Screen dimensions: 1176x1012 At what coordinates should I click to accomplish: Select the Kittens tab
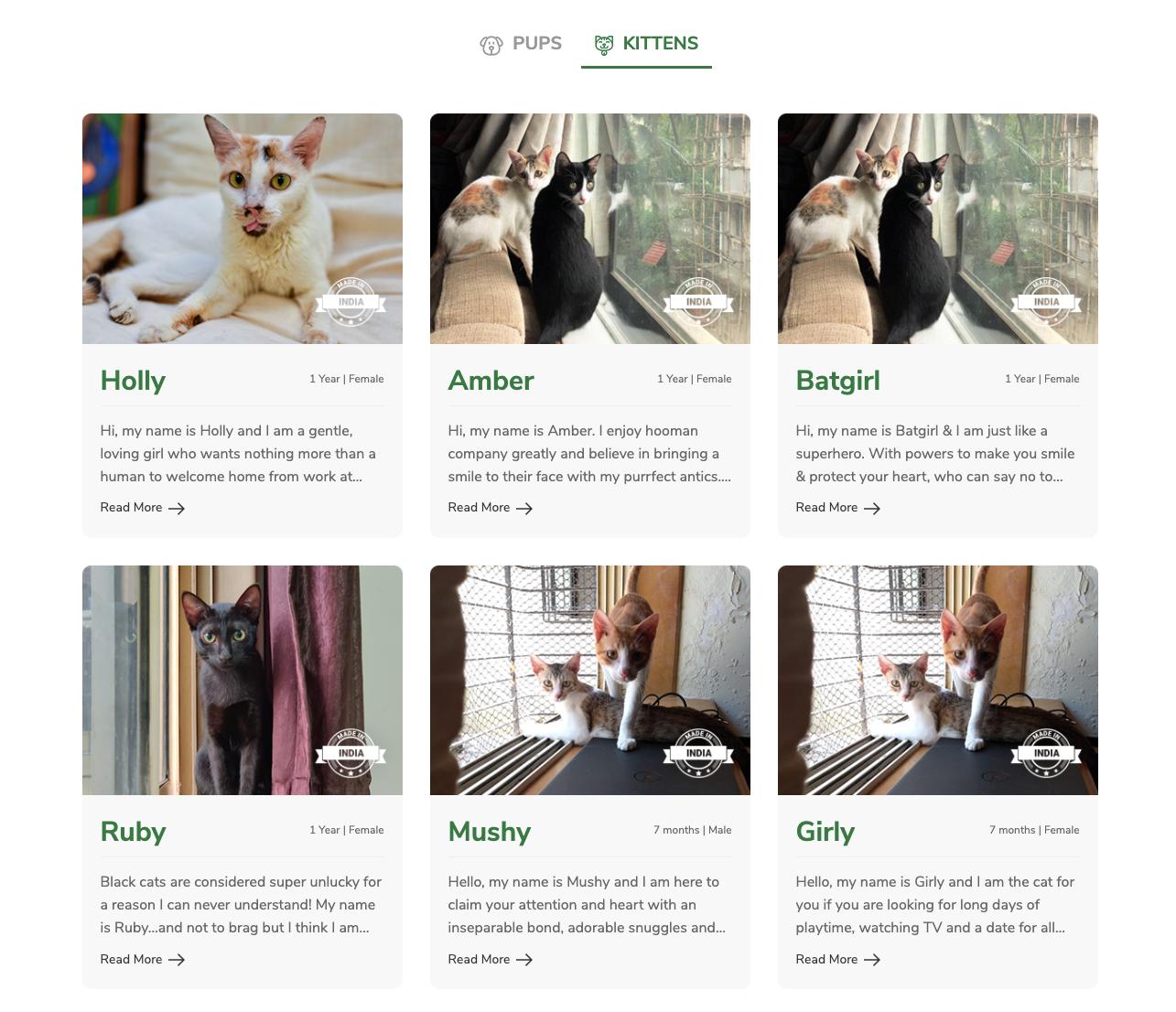pos(646,44)
